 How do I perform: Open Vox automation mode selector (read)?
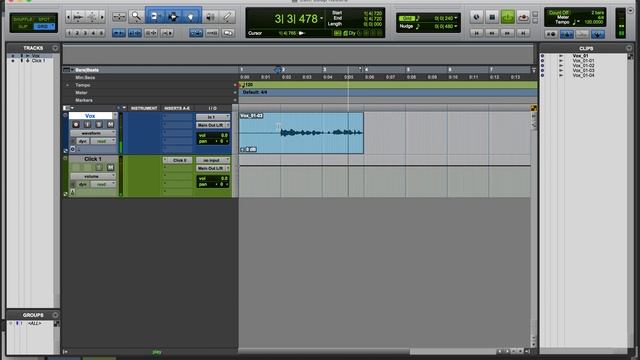103,141
